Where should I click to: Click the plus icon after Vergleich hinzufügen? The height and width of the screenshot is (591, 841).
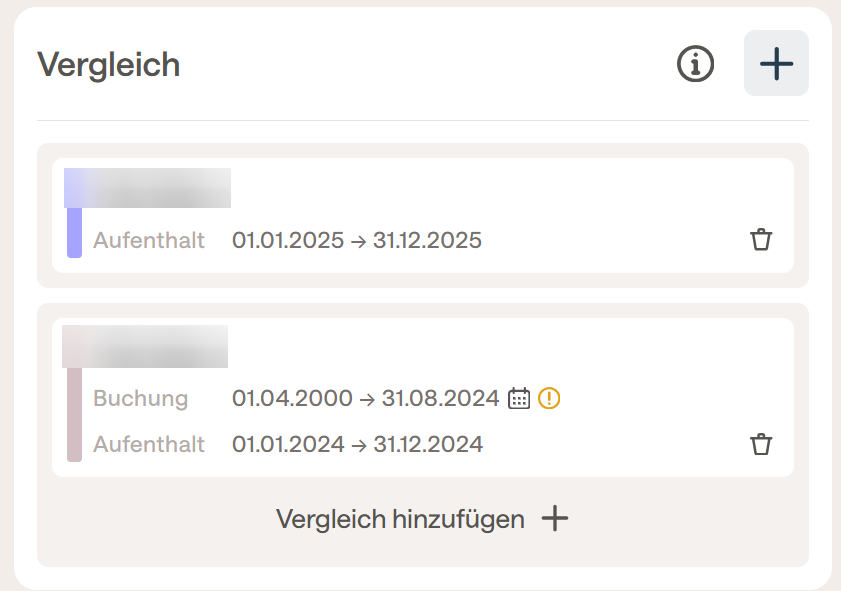[x=555, y=519]
